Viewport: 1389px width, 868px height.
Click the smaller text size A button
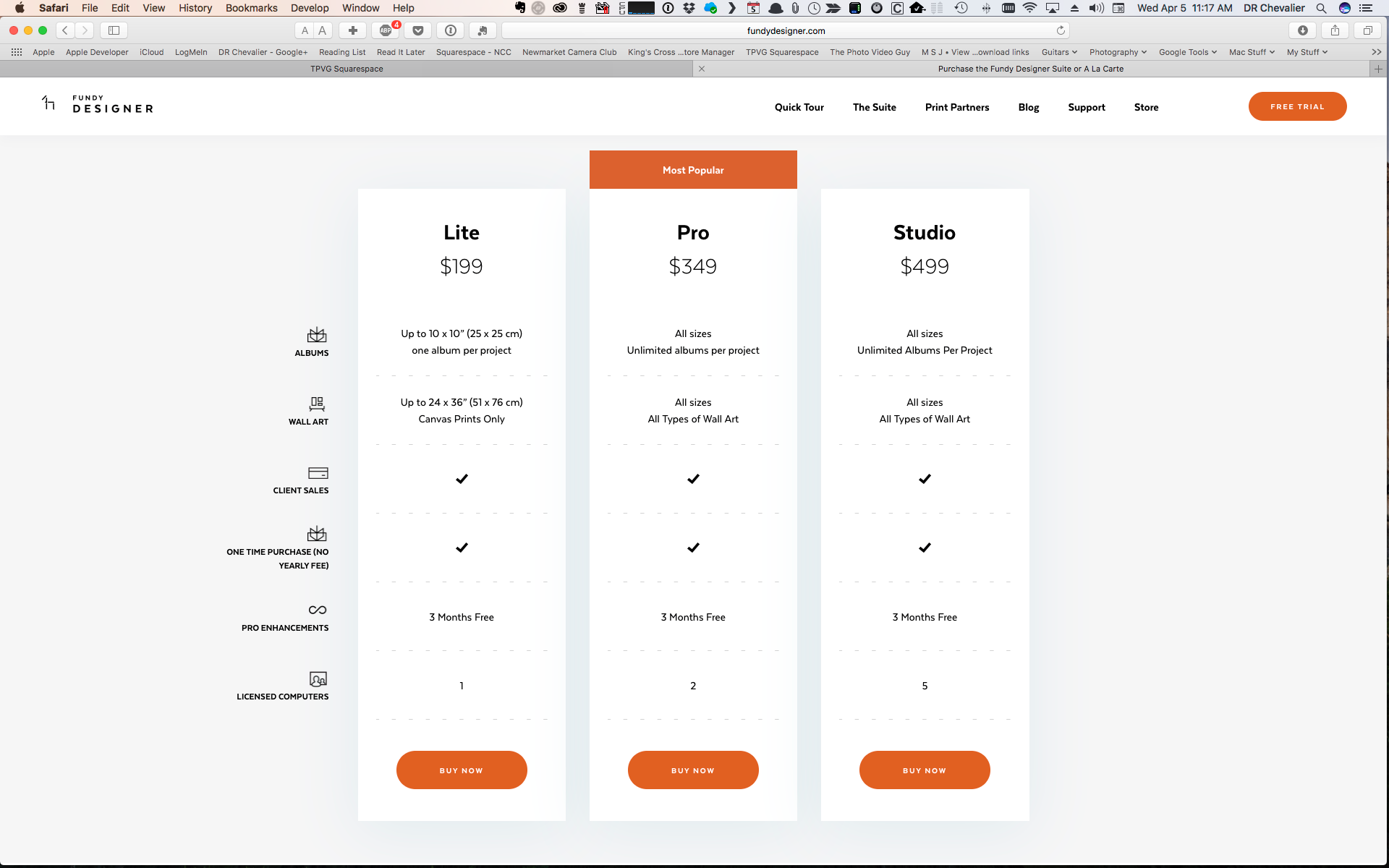[x=305, y=30]
